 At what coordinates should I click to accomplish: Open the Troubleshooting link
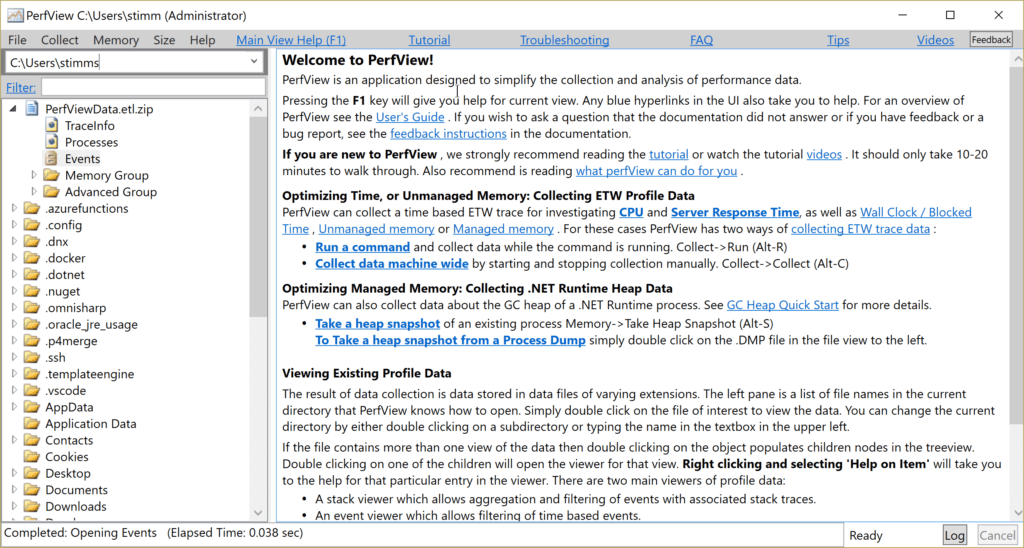click(x=564, y=40)
